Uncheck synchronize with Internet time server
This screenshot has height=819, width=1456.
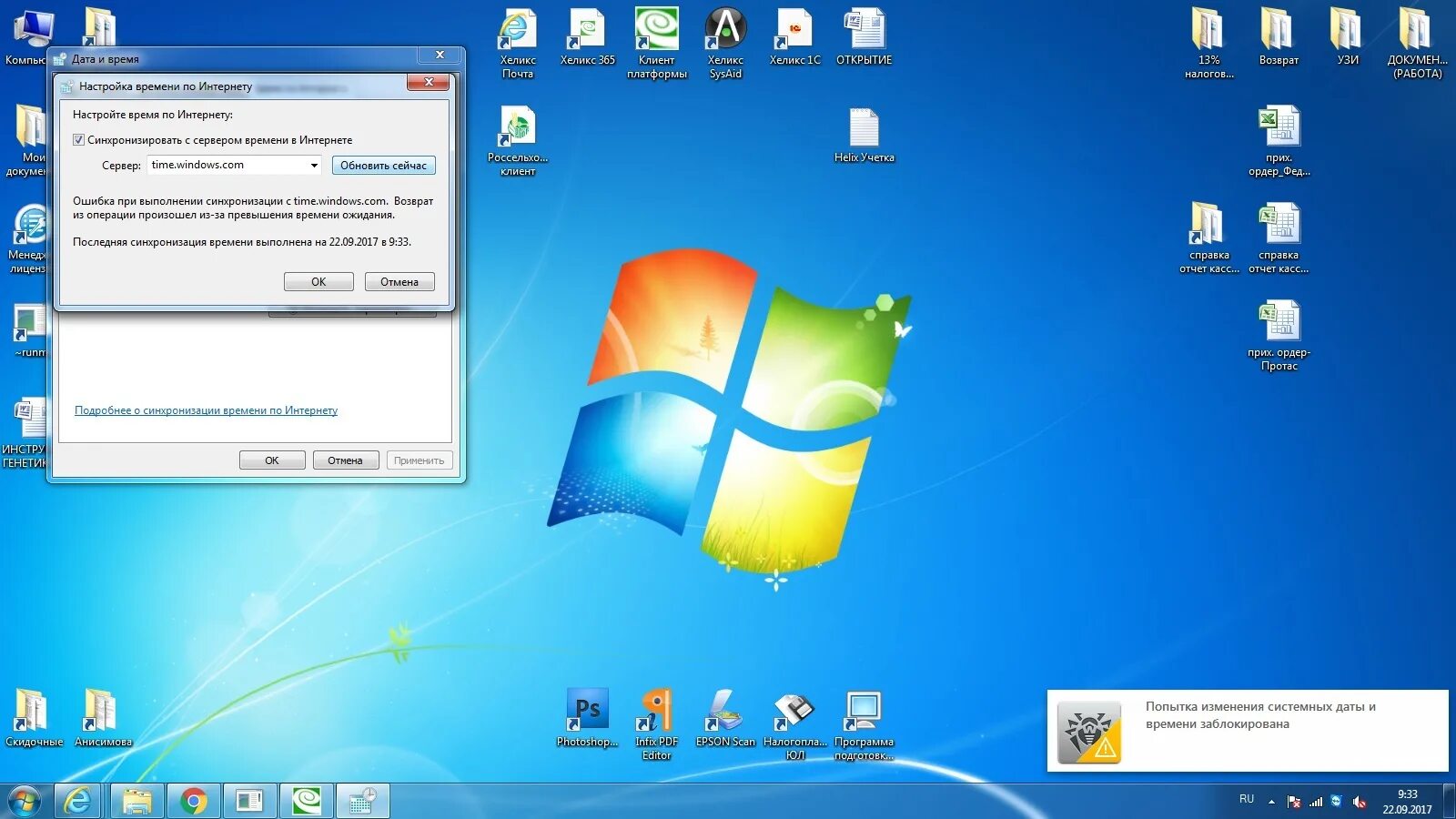(x=78, y=140)
